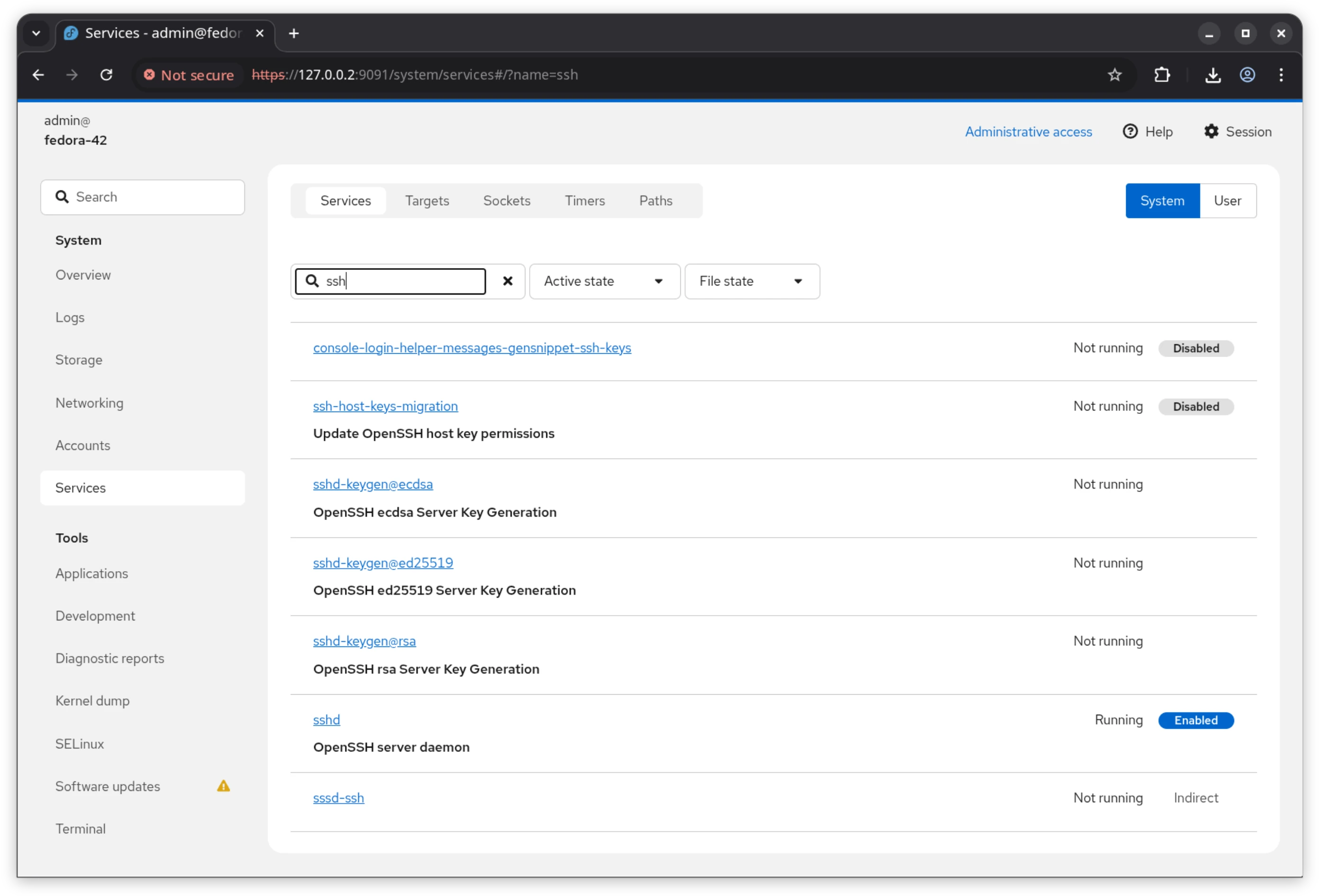Image resolution: width=1319 pixels, height=896 pixels.
Task: Open the Sockets tab
Action: [507, 200]
